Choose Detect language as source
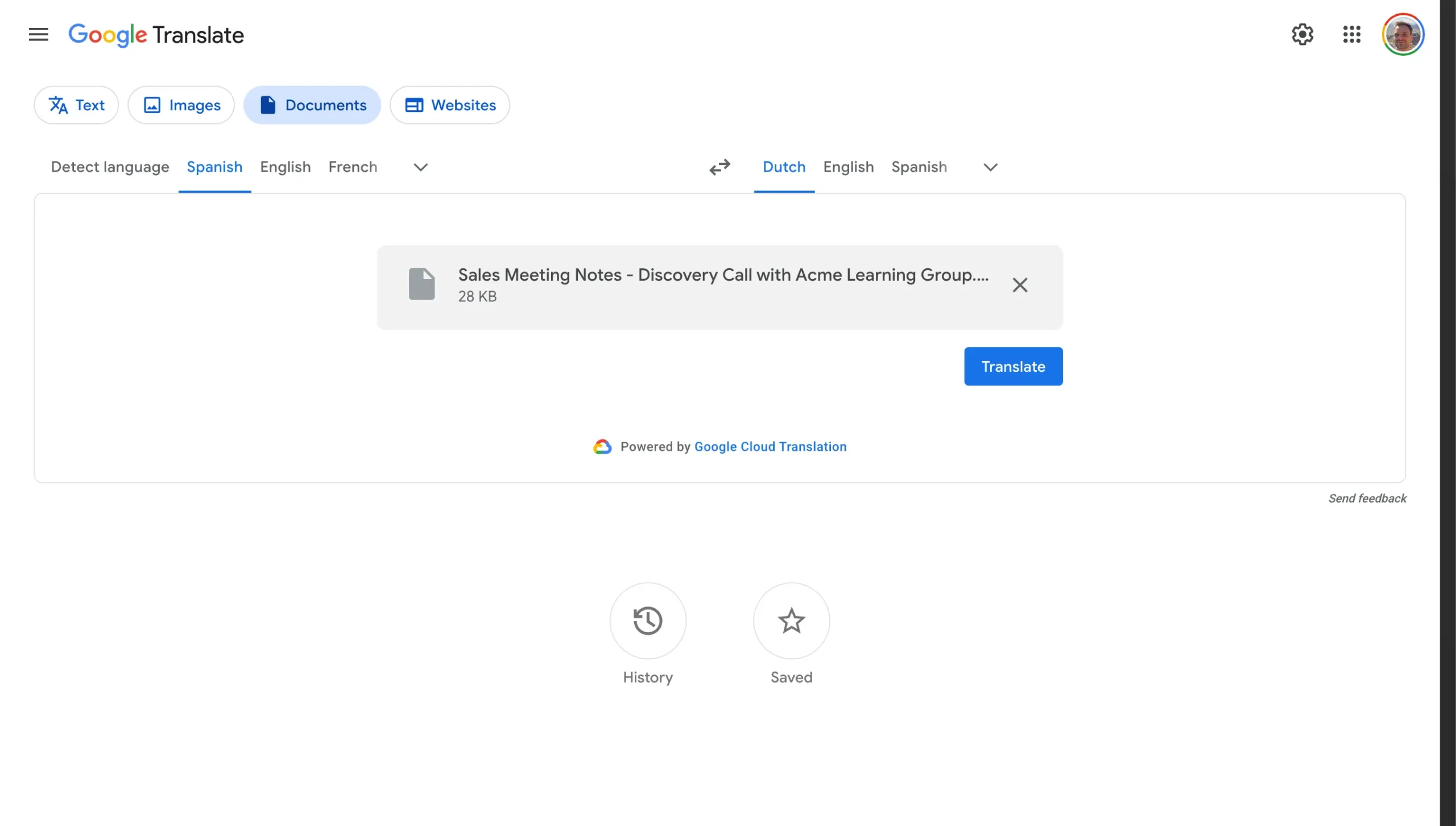This screenshot has width=1456, height=826. click(110, 167)
